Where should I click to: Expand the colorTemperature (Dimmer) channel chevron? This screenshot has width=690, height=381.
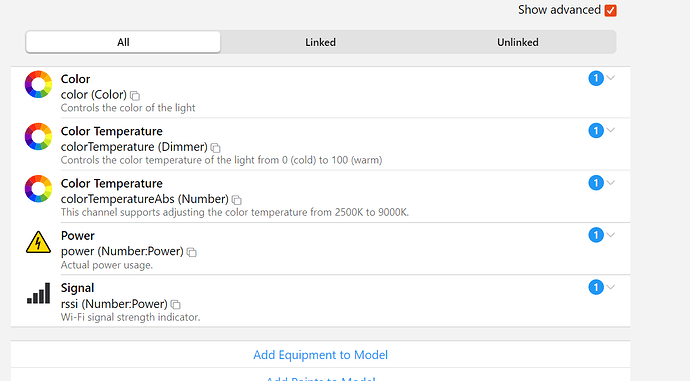(610, 130)
